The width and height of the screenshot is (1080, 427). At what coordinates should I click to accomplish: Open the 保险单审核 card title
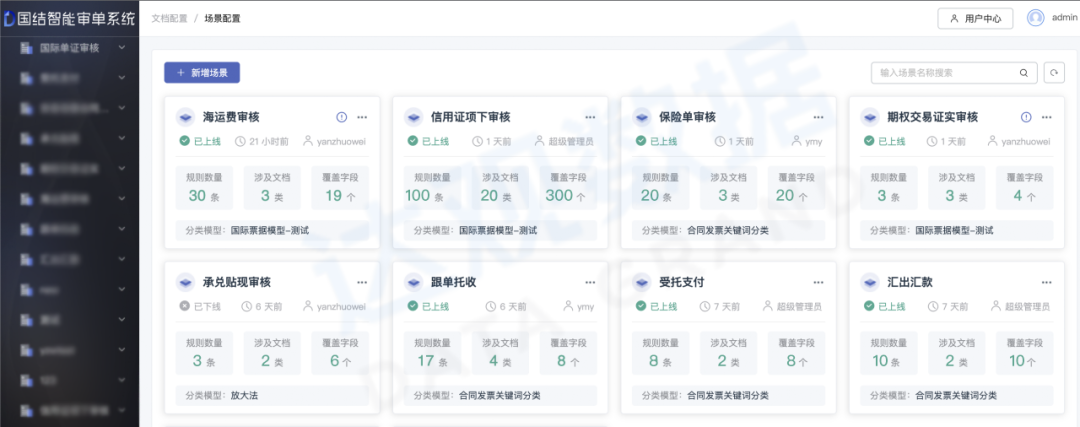click(687, 117)
